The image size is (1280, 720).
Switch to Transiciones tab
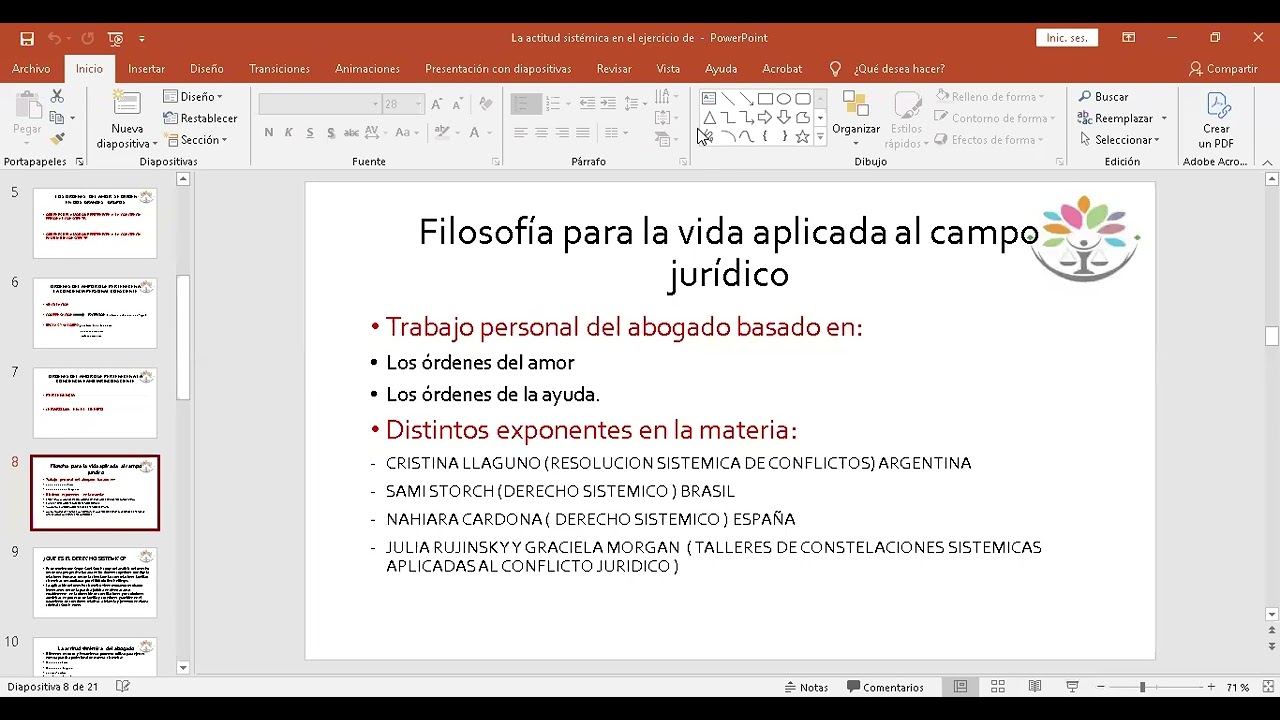coord(279,69)
